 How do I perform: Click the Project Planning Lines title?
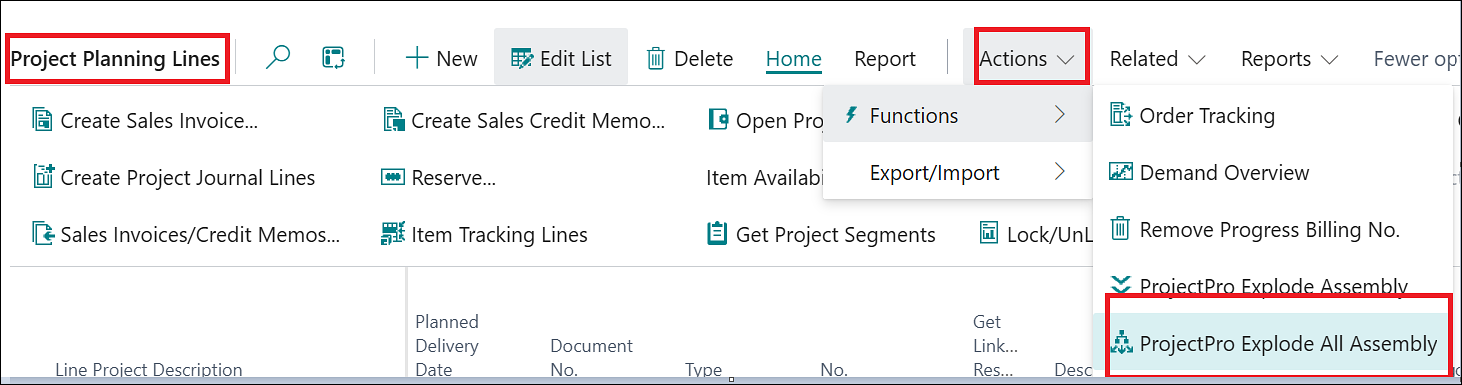115,59
